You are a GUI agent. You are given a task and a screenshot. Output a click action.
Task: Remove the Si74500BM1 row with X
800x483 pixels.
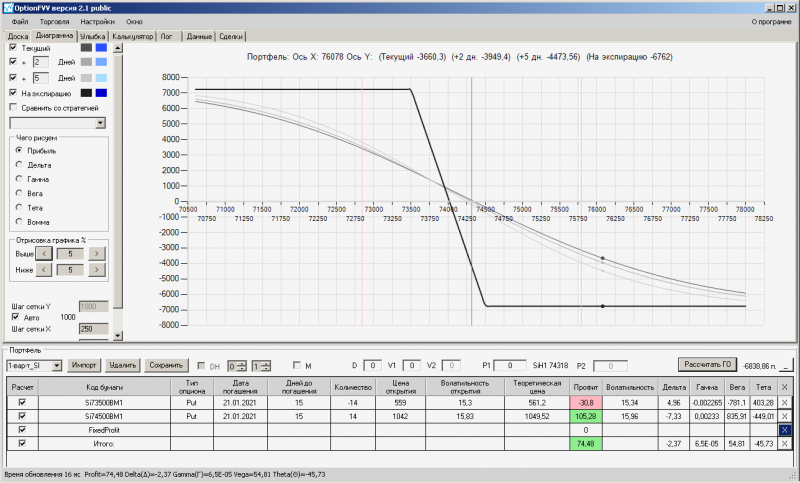pos(784,416)
